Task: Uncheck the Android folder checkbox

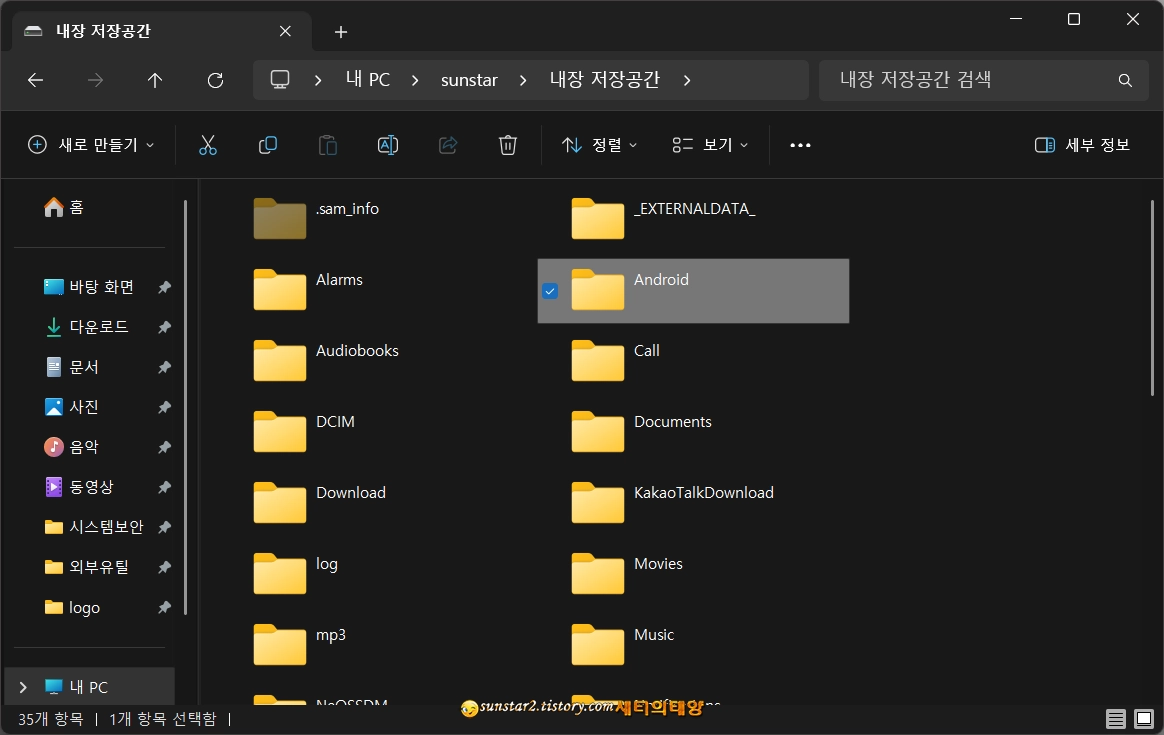Action: (550, 291)
